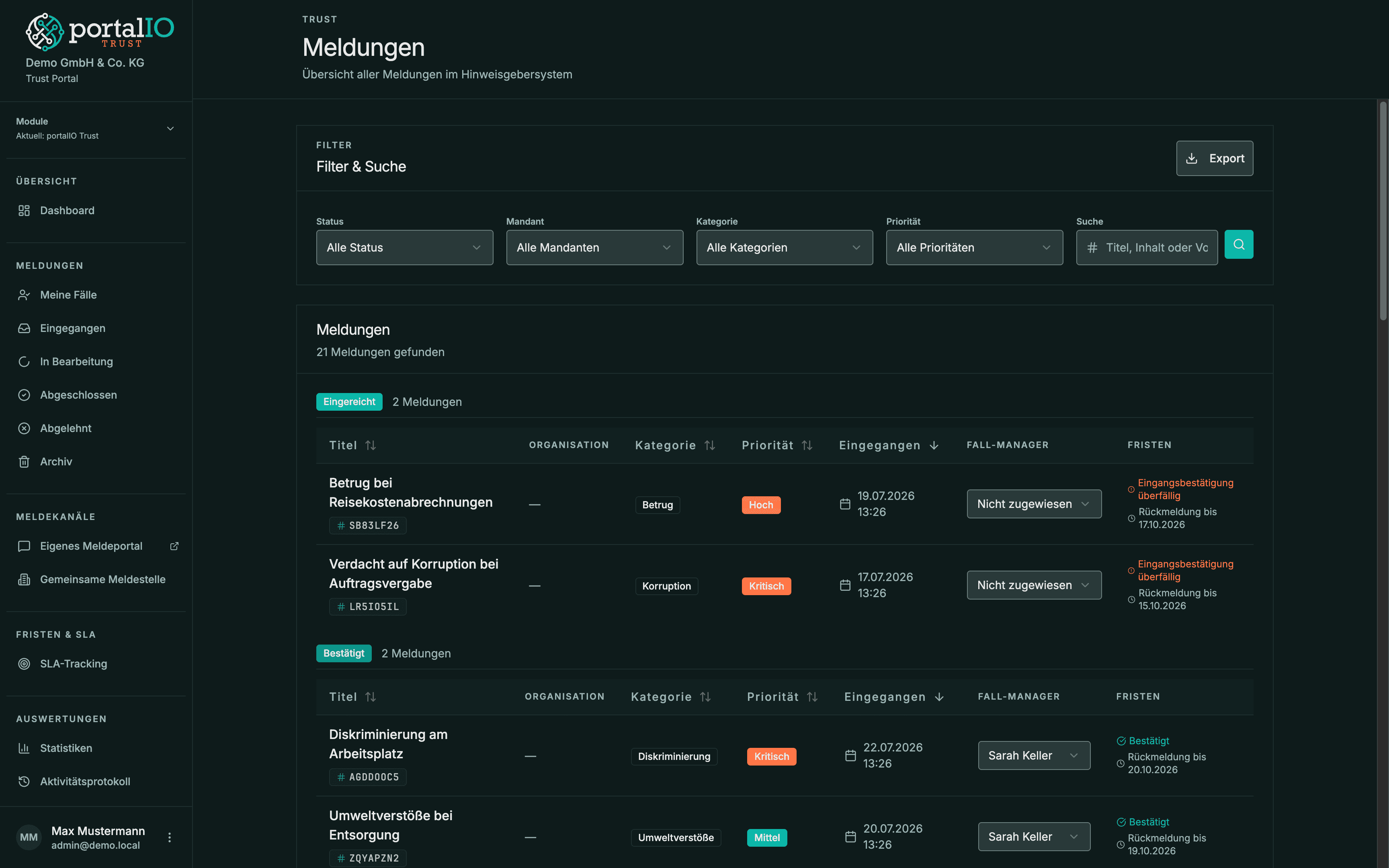Click the In Bearbeitung spinner icon

click(24, 362)
